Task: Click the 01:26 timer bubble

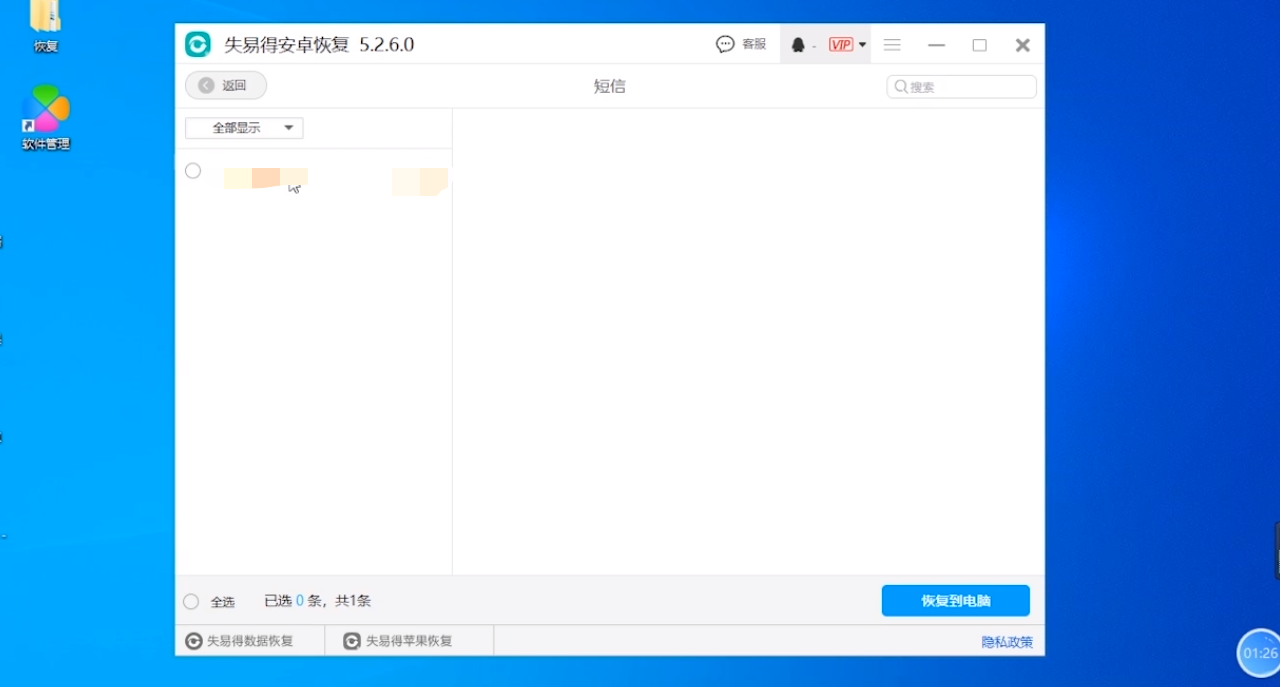Action: [x=1259, y=653]
